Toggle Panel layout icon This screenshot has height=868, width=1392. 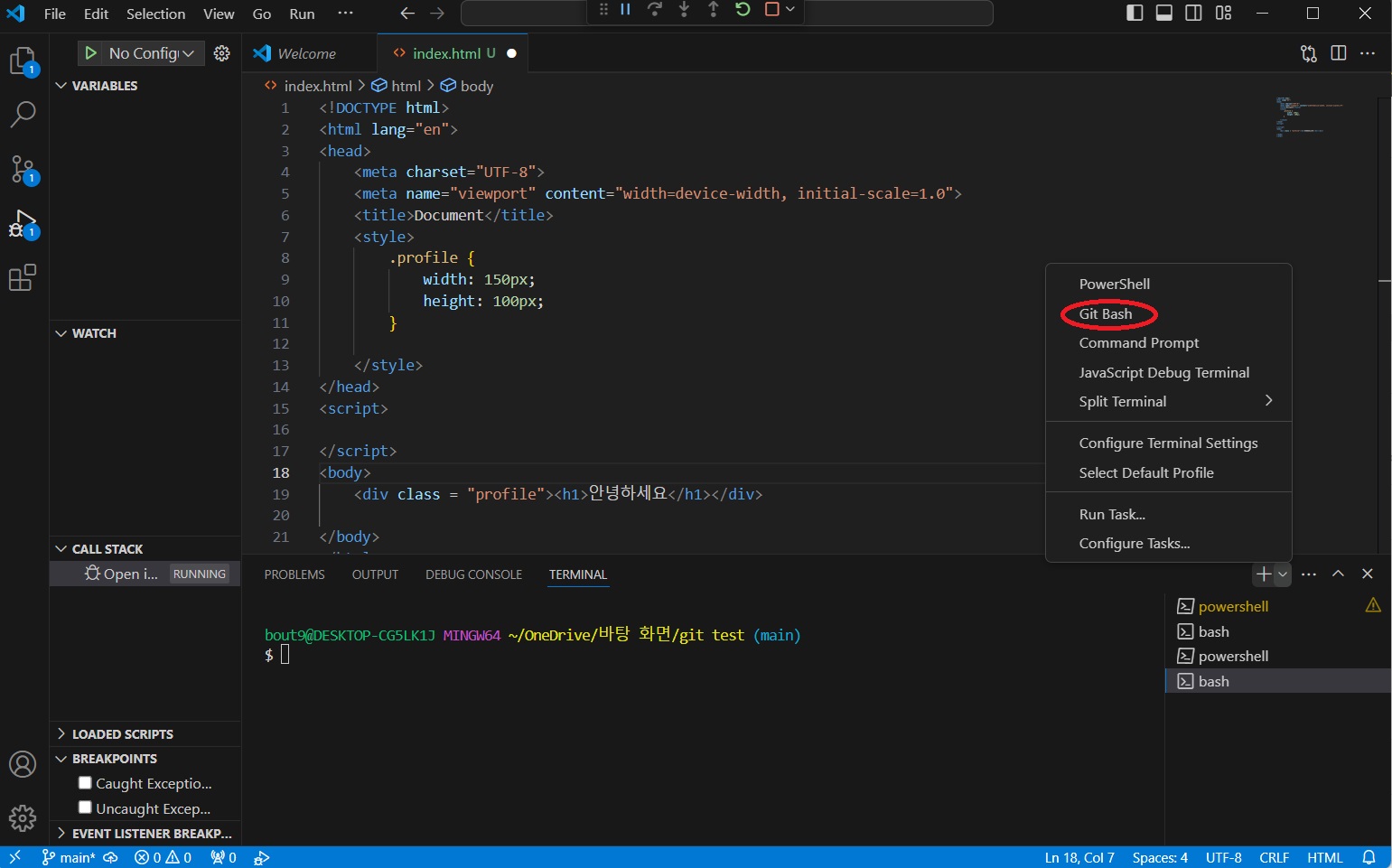click(1164, 13)
